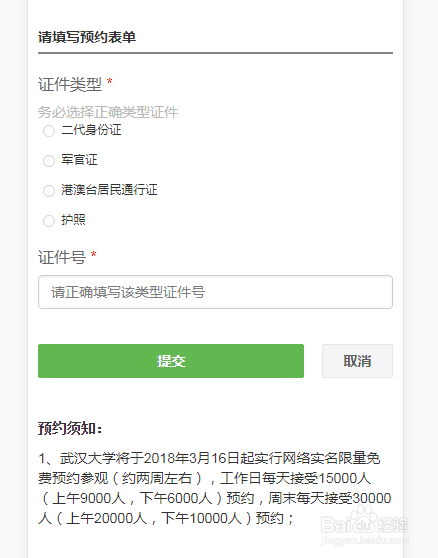Click the 务必选择正确类型证件 hint text
Screen dimensions: 438x558
[108, 112]
